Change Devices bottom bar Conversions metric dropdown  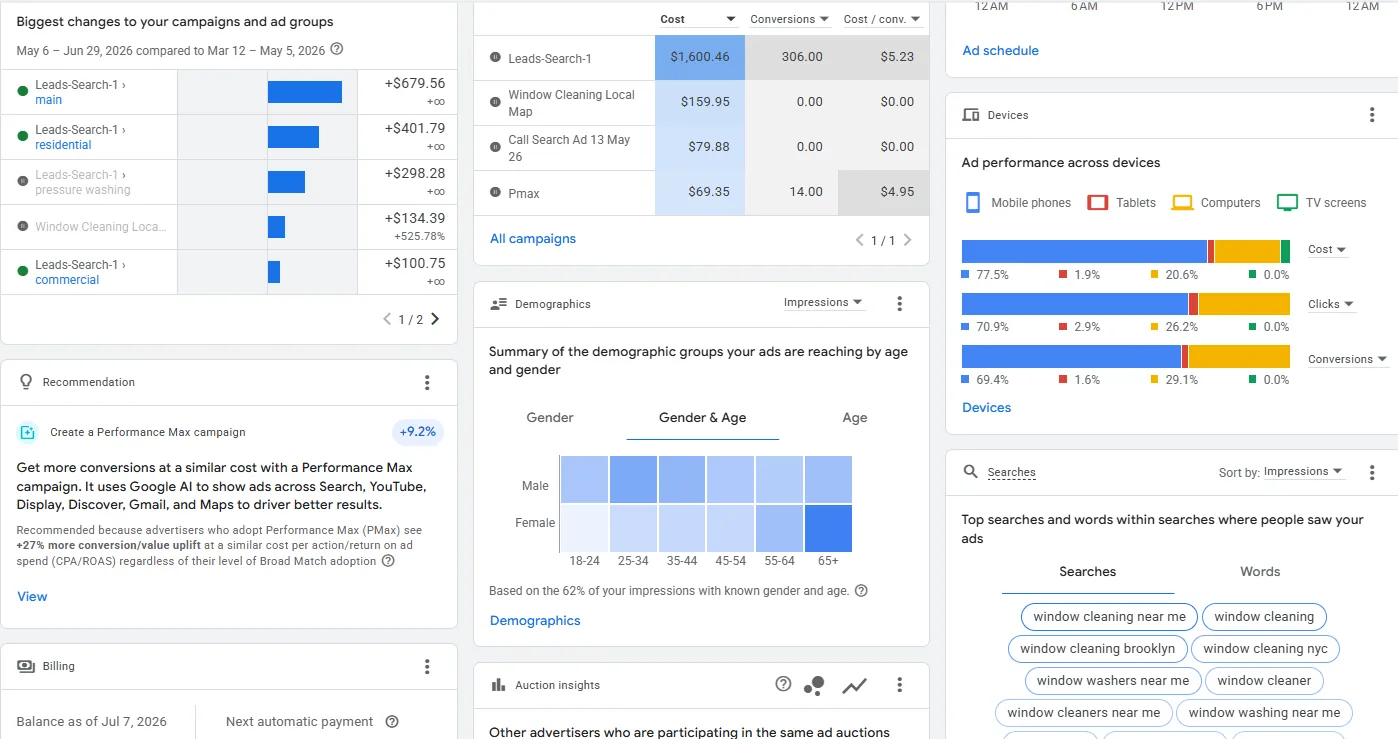tap(1348, 359)
